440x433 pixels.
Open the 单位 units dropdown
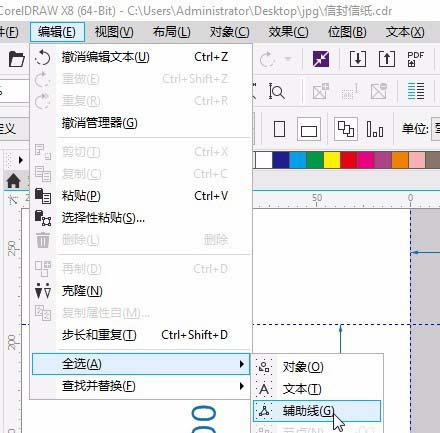pyautogui.click(x=436, y=129)
